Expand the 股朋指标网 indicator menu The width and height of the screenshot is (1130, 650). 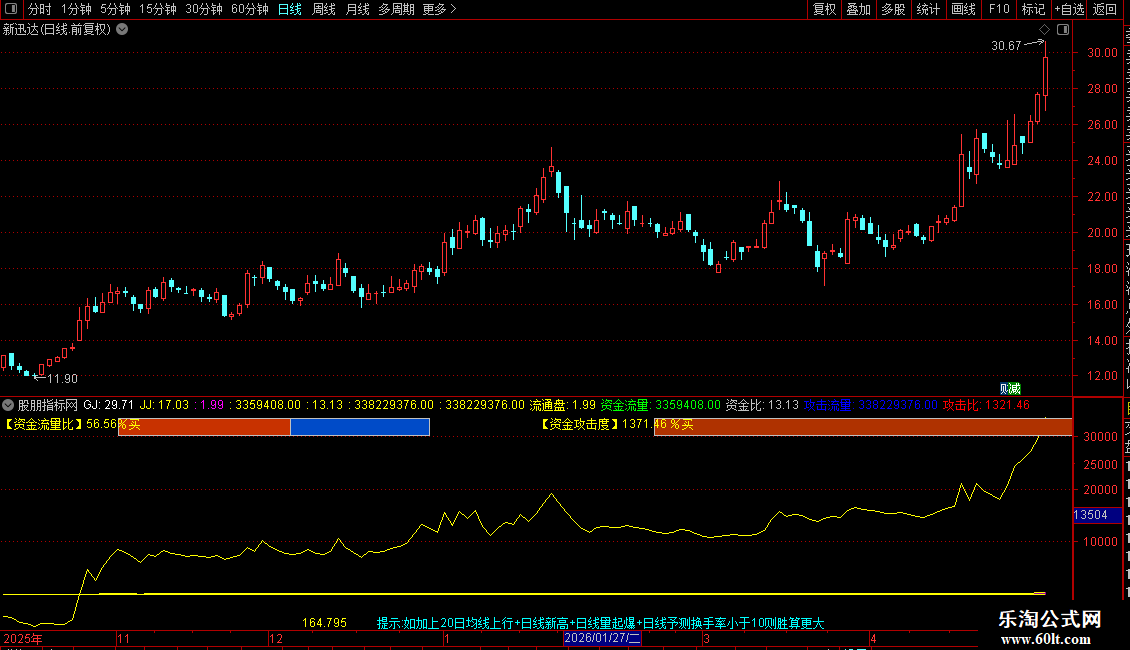[8, 405]
